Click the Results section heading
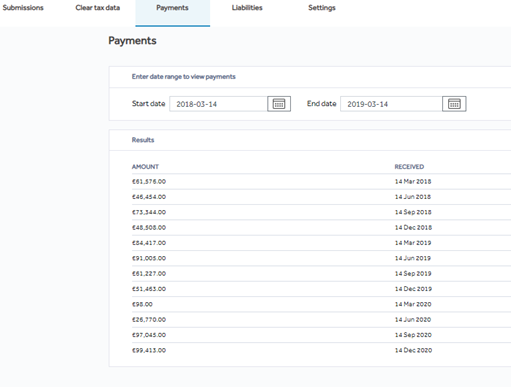This screenshot has height=387, width=511. [143, 140]
